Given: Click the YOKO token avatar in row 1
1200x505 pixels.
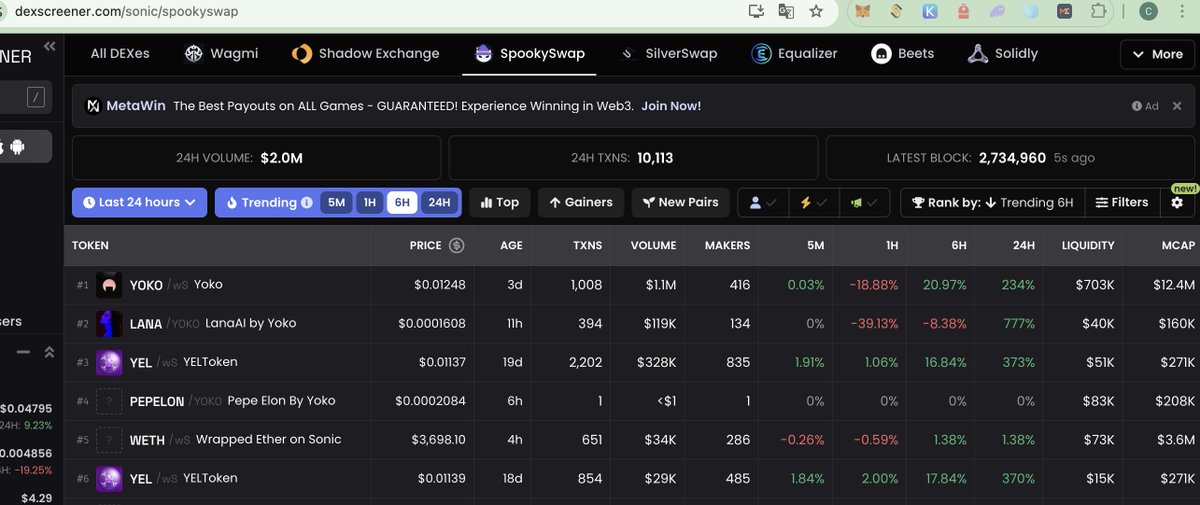Looking at the screenshot, I should [109, 285].
